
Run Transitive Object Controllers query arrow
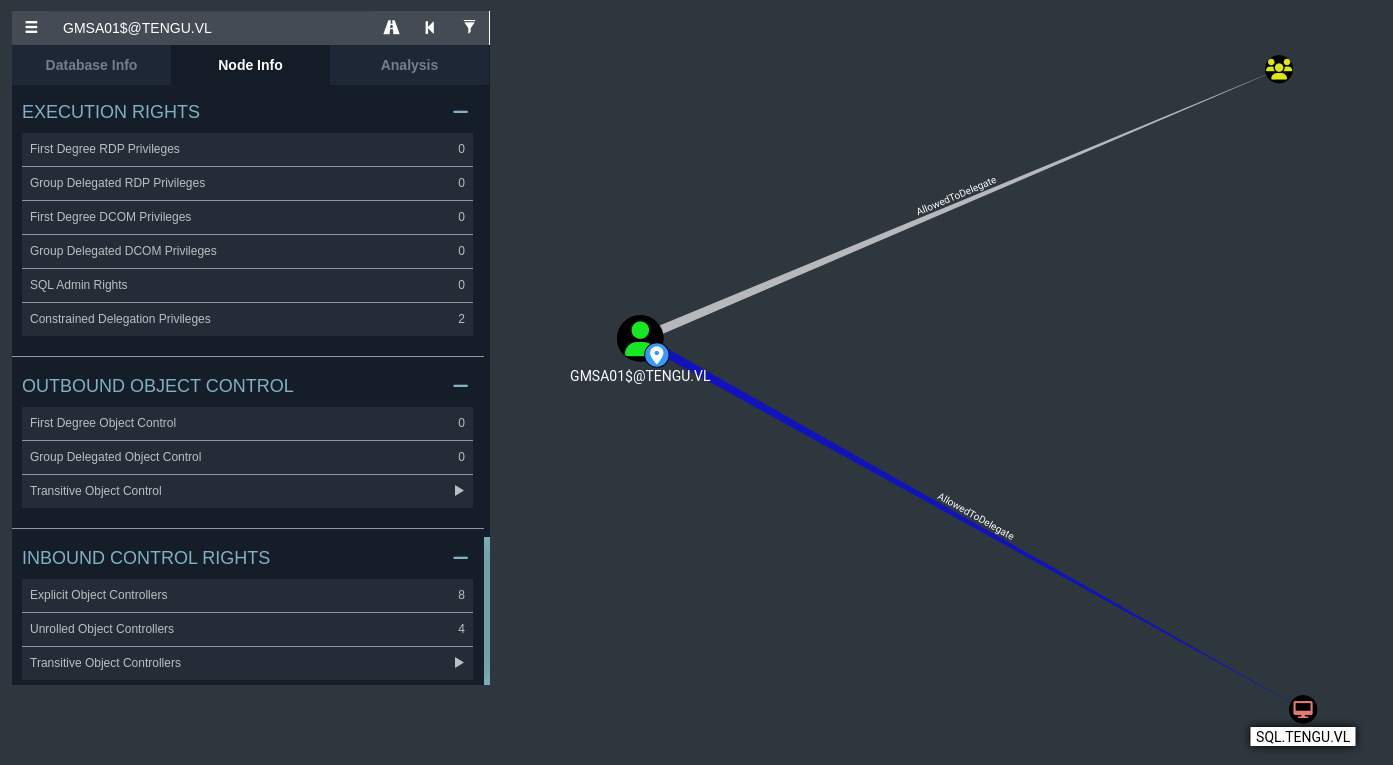[x=459, y=663]
